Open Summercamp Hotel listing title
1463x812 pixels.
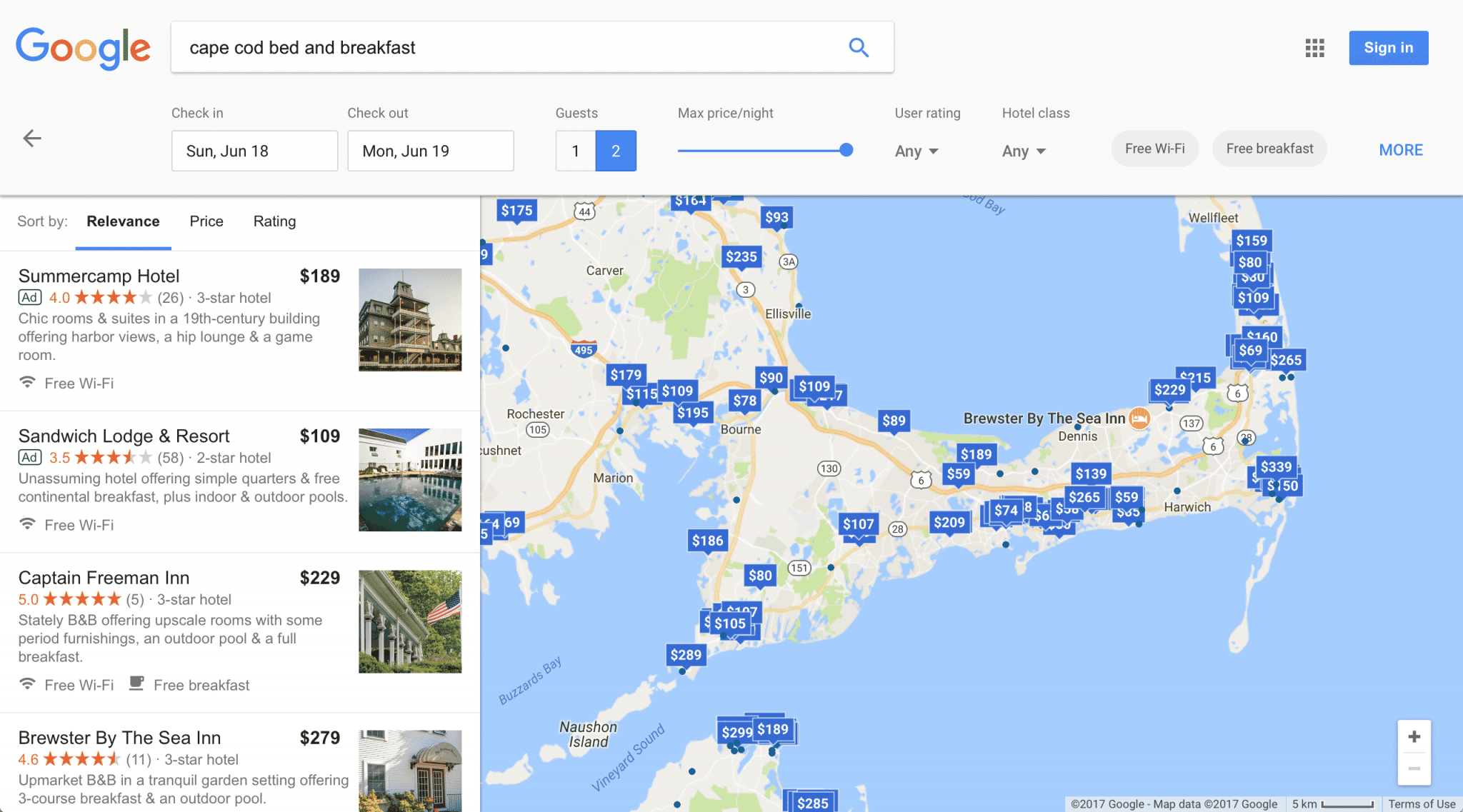coord(99,276)
